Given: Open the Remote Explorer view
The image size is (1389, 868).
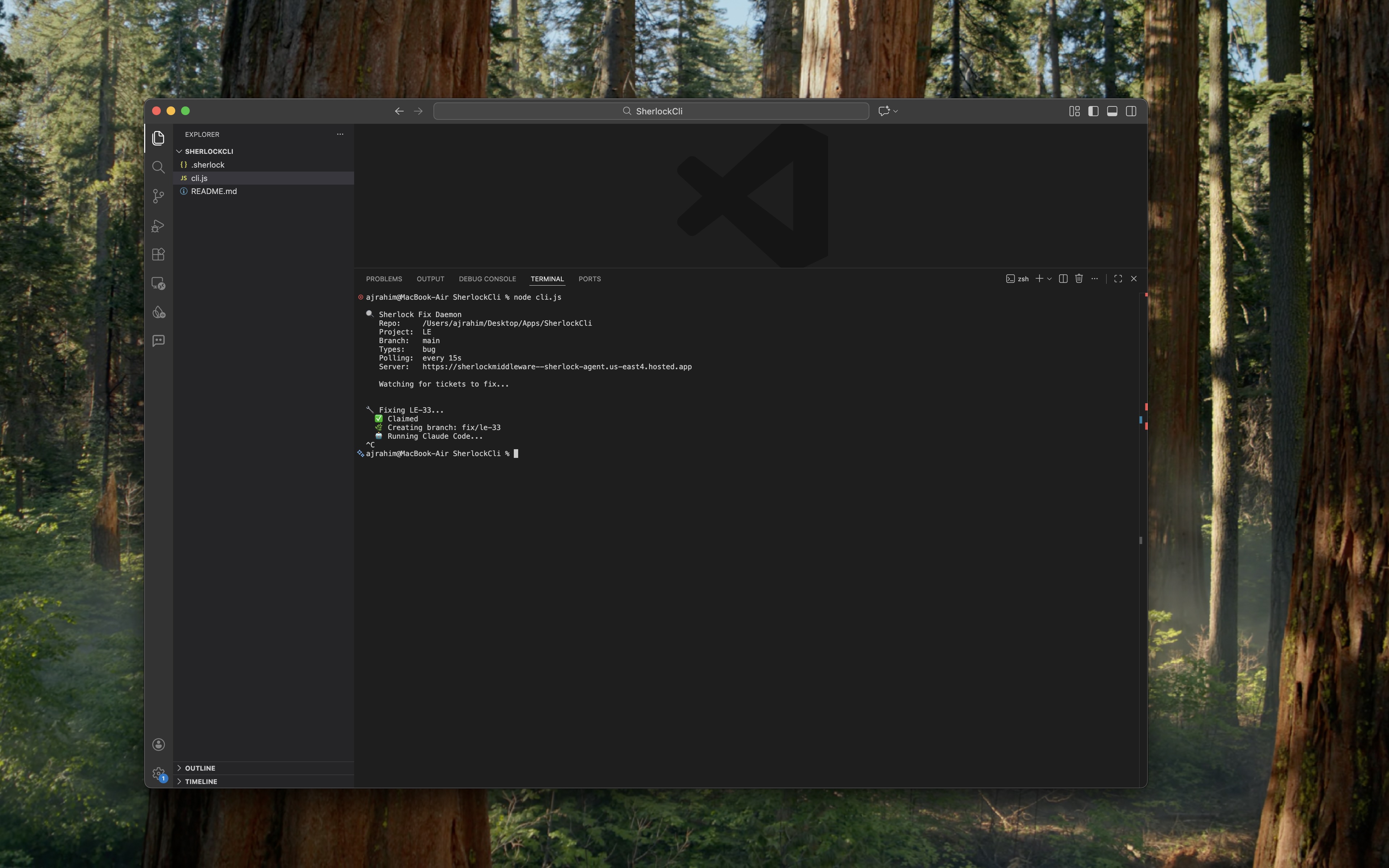Looking at the screenshot, I should click(x=159, y=283).
